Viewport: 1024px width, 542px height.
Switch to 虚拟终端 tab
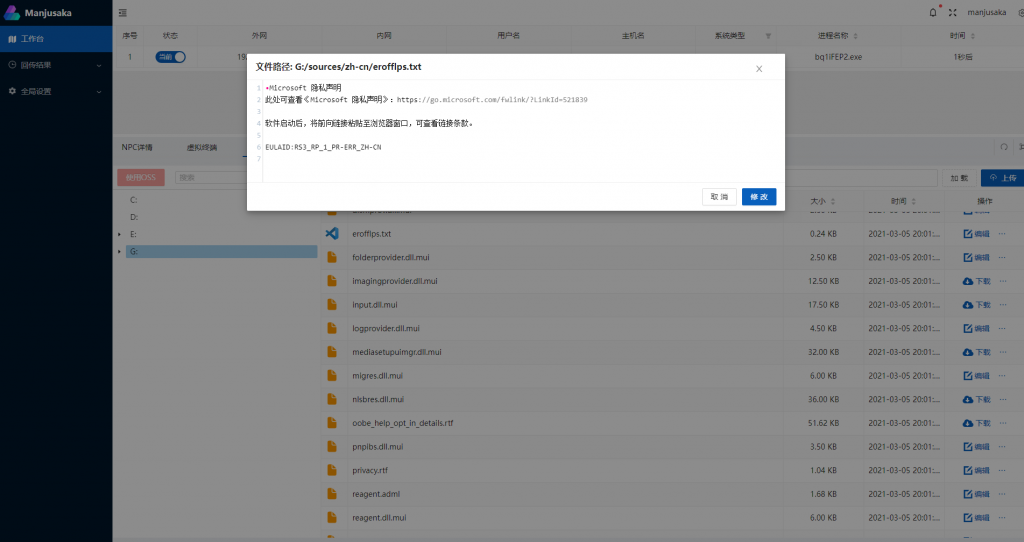tap(202, 148)
